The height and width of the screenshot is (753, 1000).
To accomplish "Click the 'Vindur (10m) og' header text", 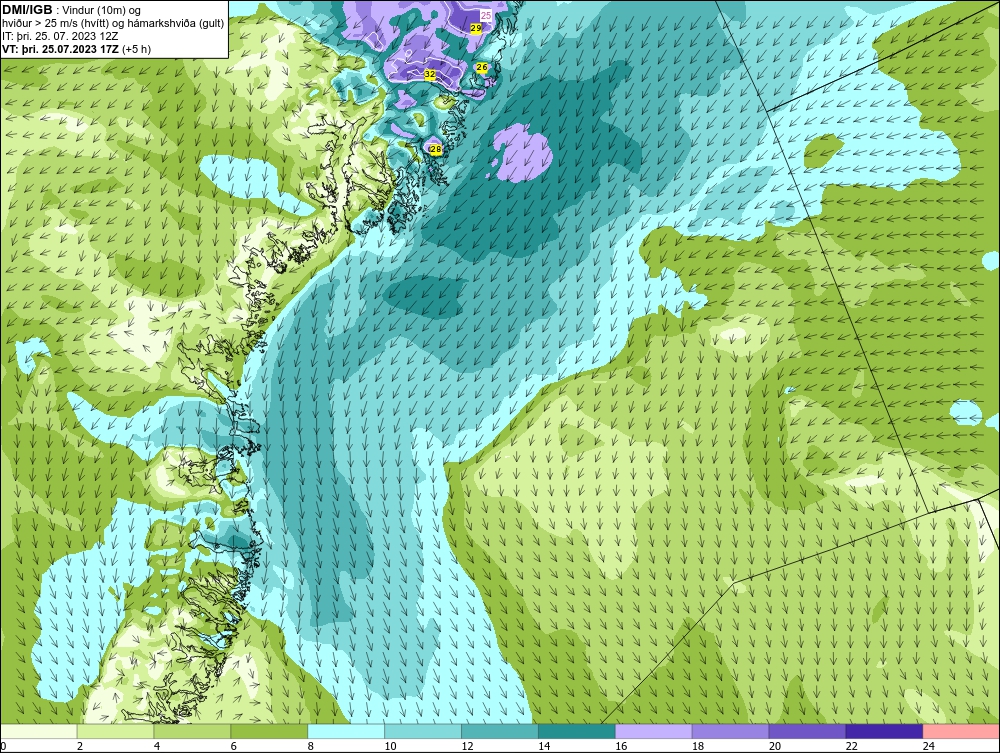I will [103, 10].
